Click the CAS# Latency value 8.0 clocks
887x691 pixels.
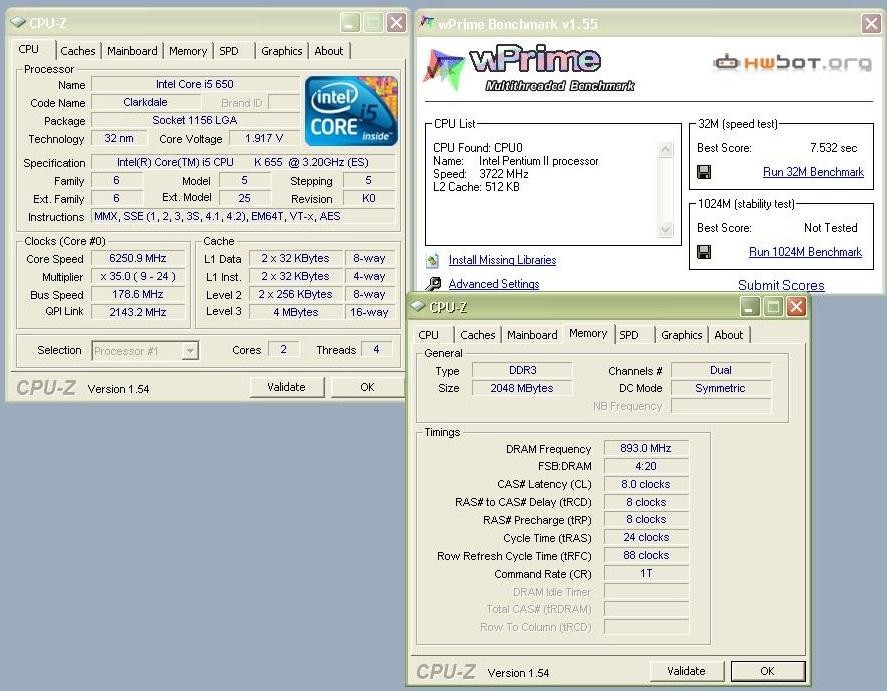(645, 485)
